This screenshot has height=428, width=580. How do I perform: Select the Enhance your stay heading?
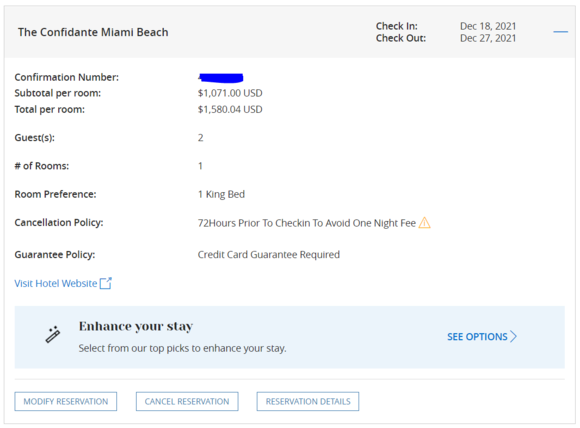[x=136, y=326]
